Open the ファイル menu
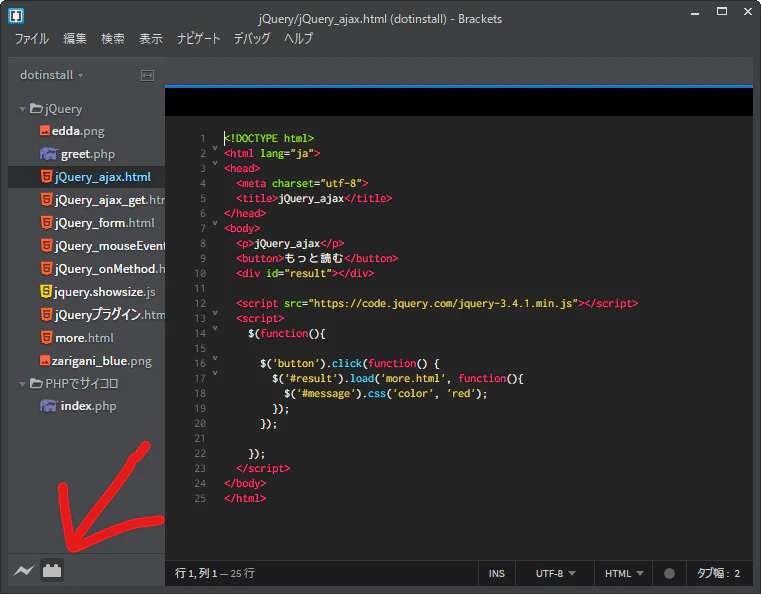Image resolution: width=761 pixels, height=594 pixels. pyautogui.click(x=32, y=39)
